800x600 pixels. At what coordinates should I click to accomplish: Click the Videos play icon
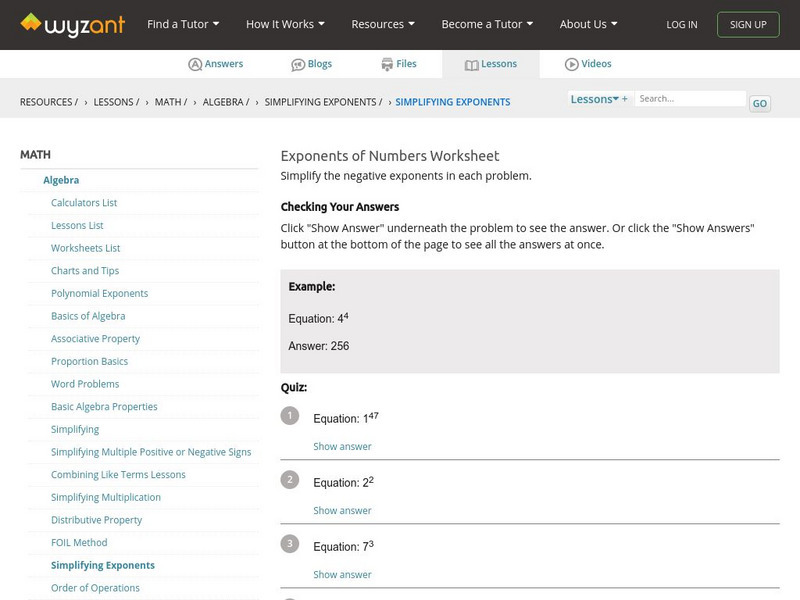572,64
